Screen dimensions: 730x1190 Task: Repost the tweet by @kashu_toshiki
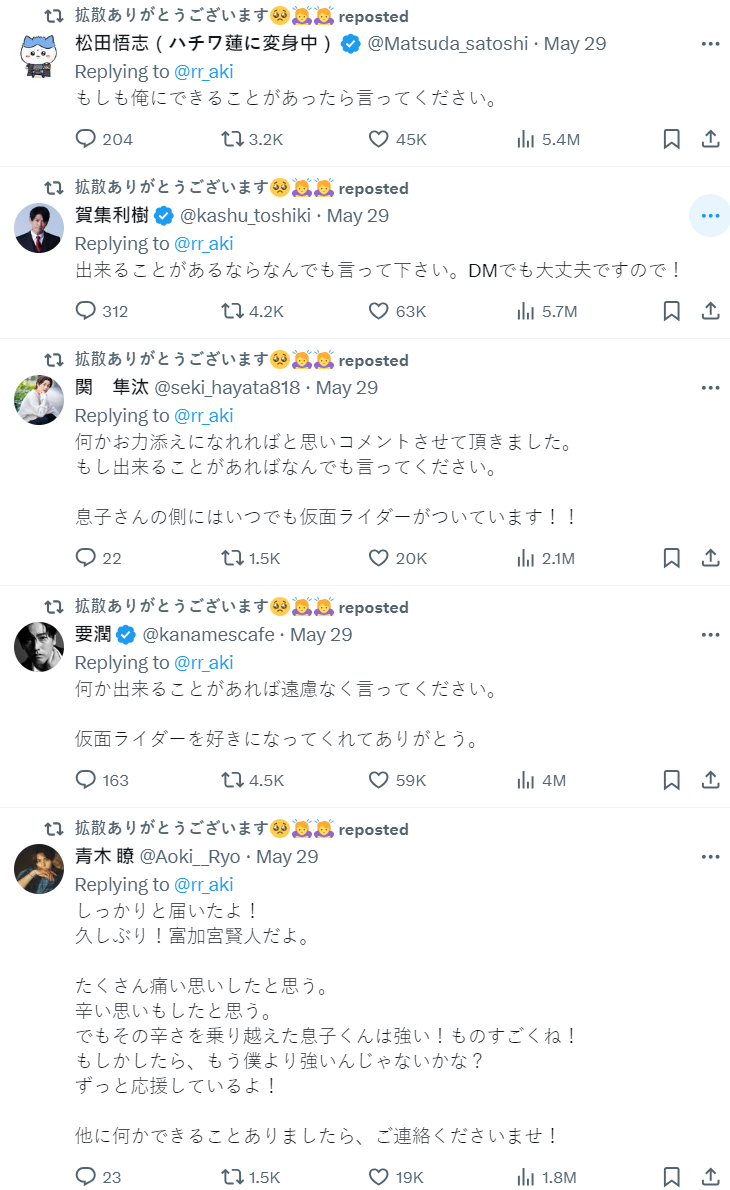click(232, 311)
